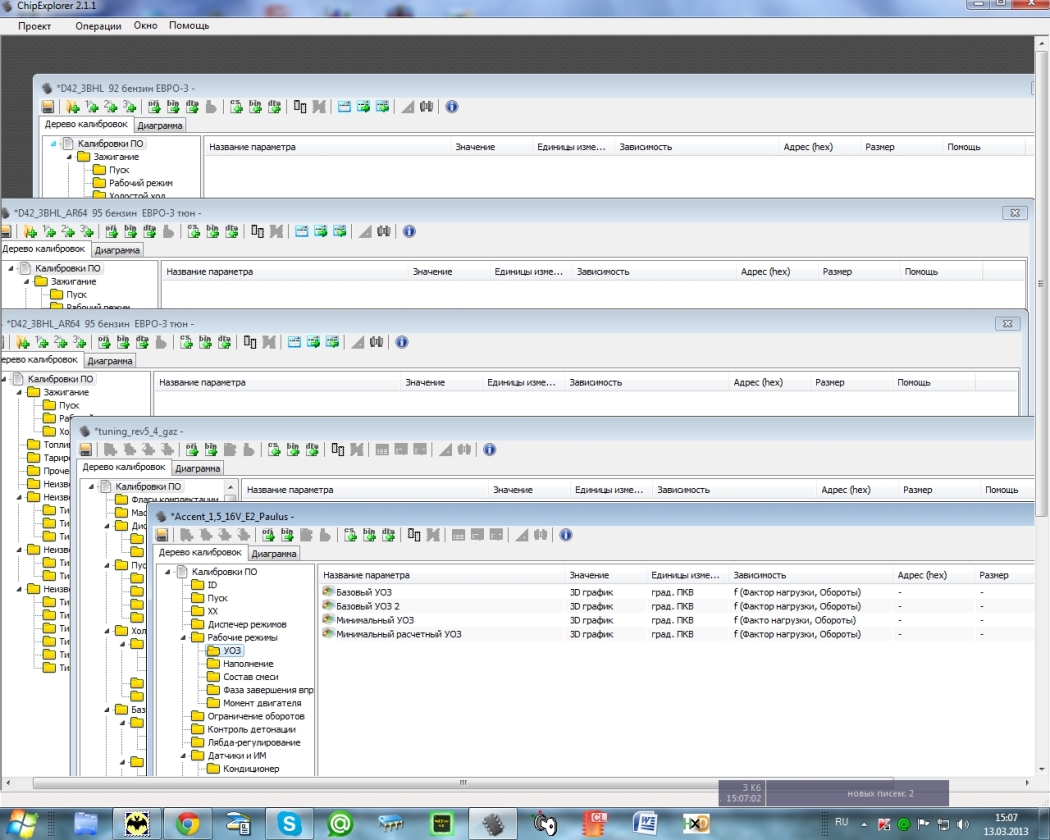Click the 'ori' import icon in Accent window toolbar

tap(269, 535)
